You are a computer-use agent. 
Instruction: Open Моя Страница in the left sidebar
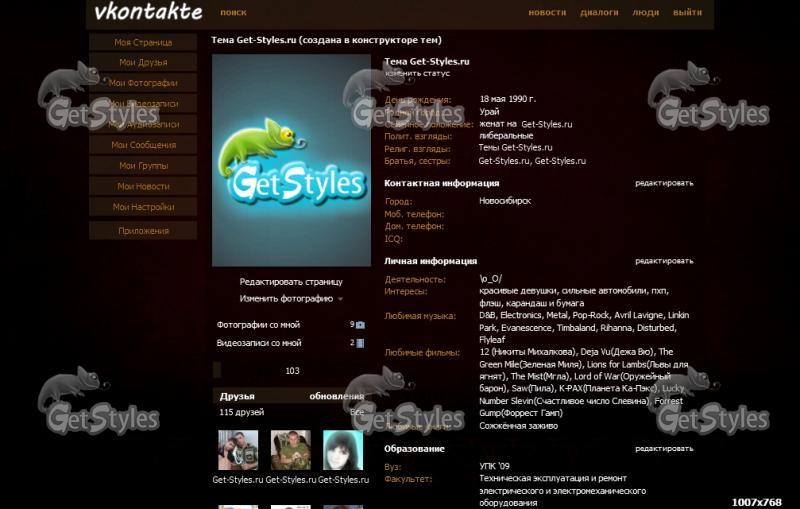pos(143,42)
